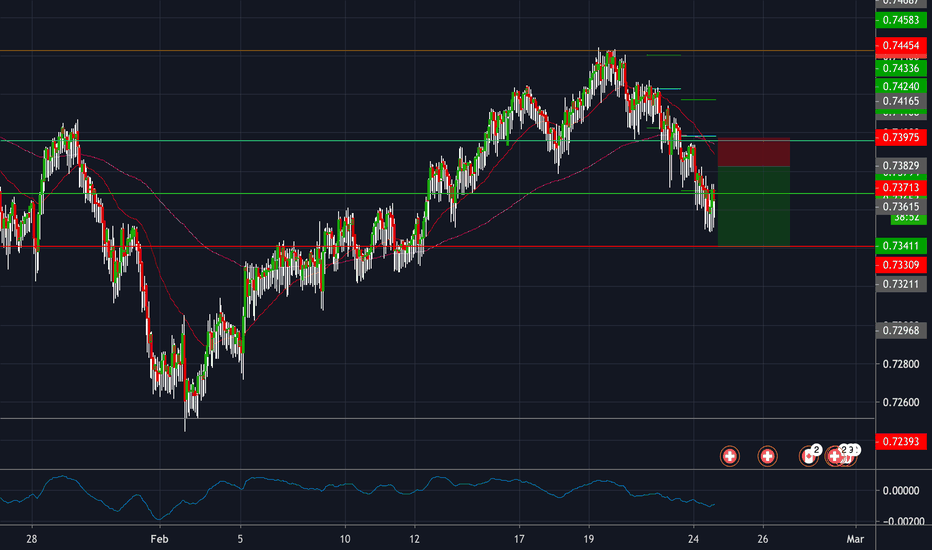Open the clustered Swiss flag event icon near Mar
The image size is (932, 550).
click(x=835, y=456)
